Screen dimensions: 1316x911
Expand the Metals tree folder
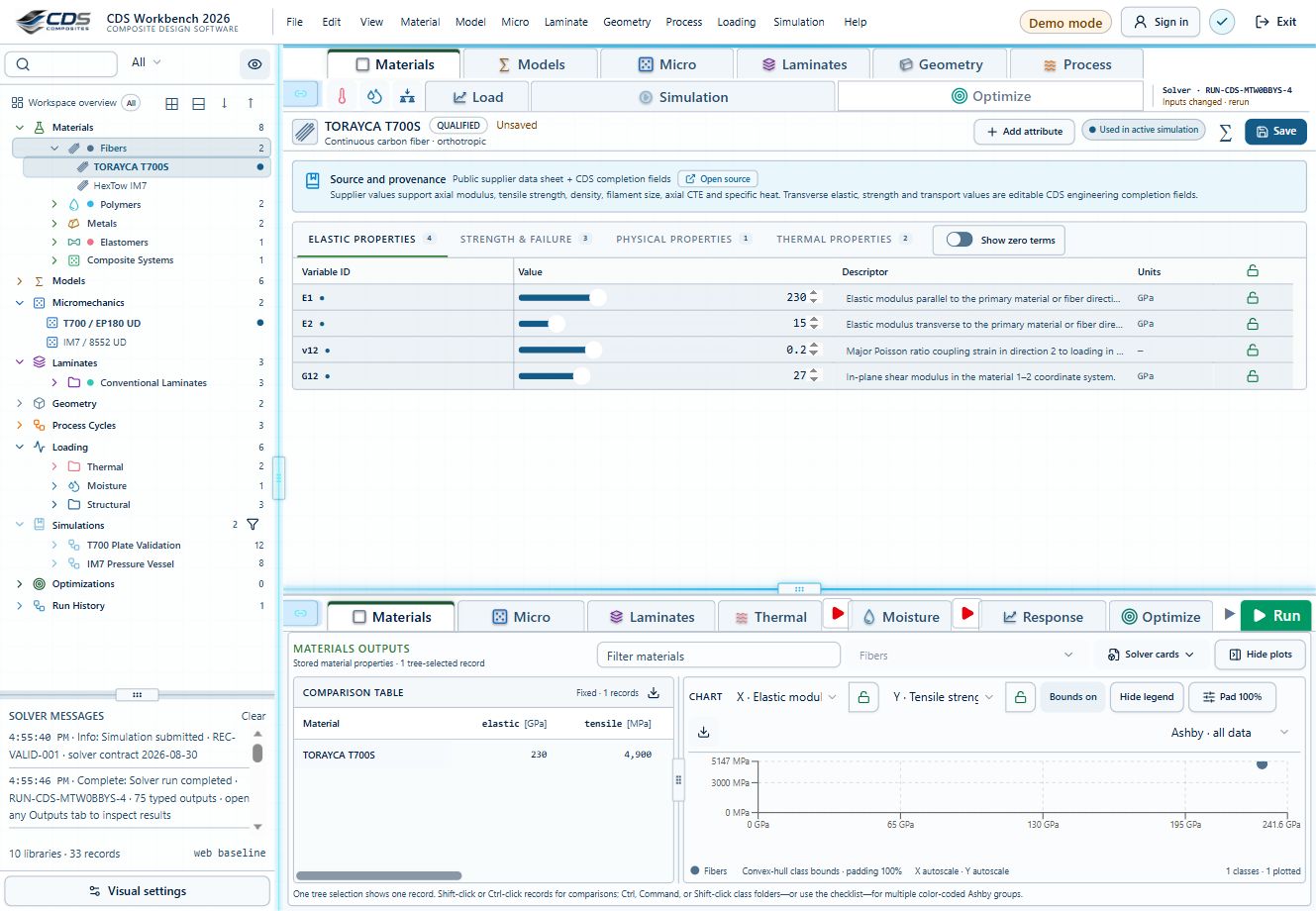[x=54, y=224]
